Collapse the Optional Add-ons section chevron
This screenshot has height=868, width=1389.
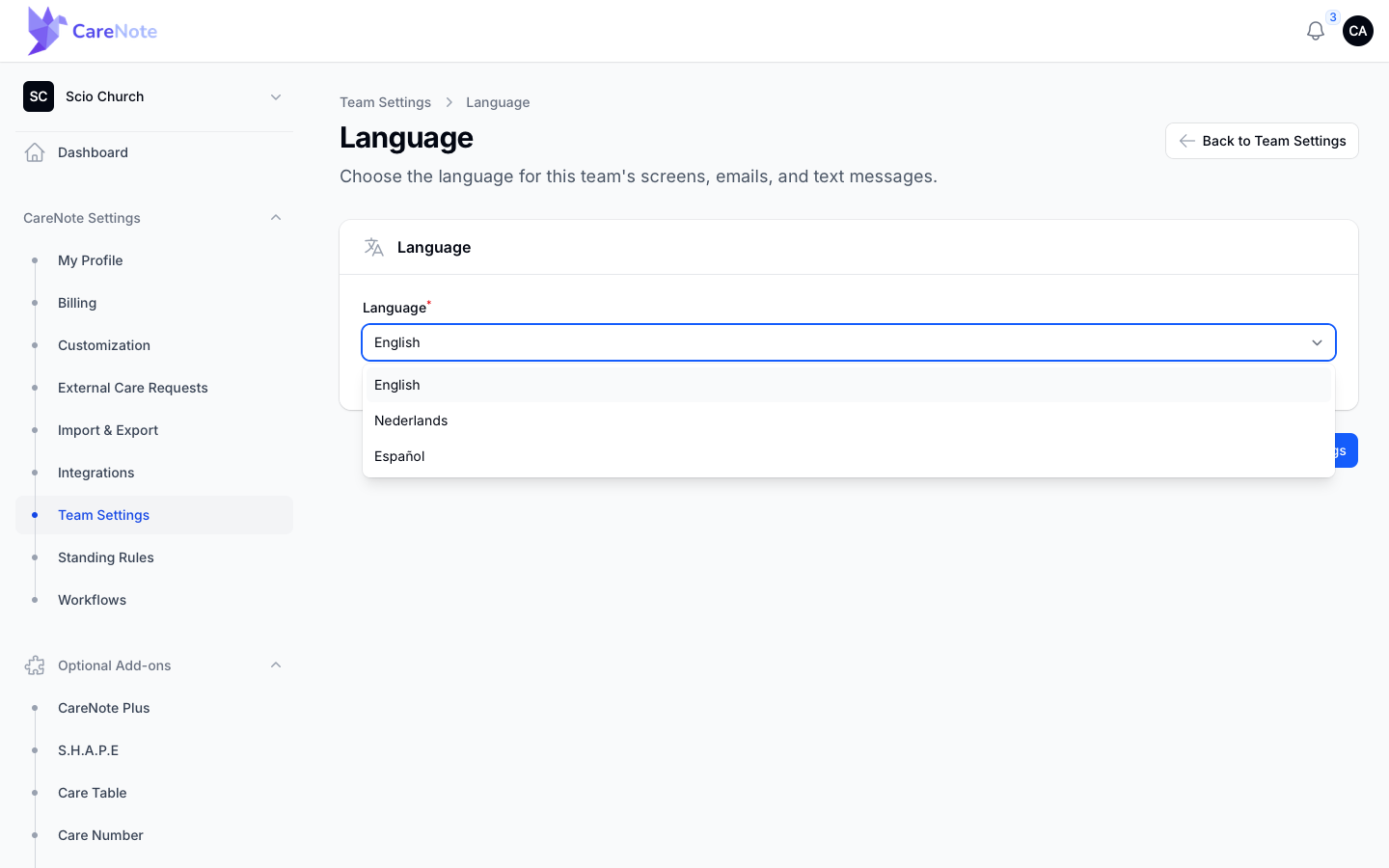(x=276, y=665)
